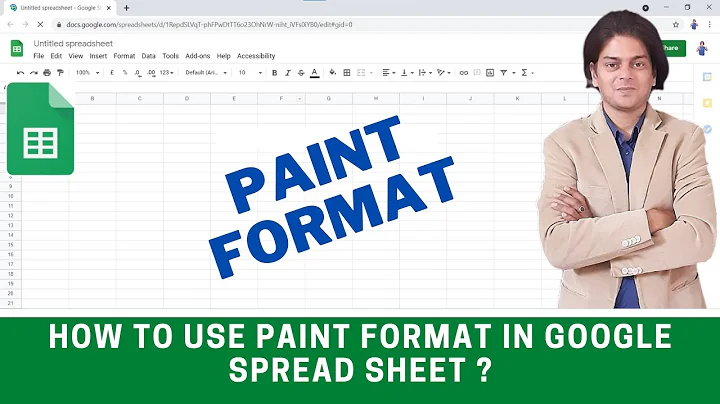The image size is (720, 404).
Task: Open the font size 10 dropdown
Action: click(250, 73)
